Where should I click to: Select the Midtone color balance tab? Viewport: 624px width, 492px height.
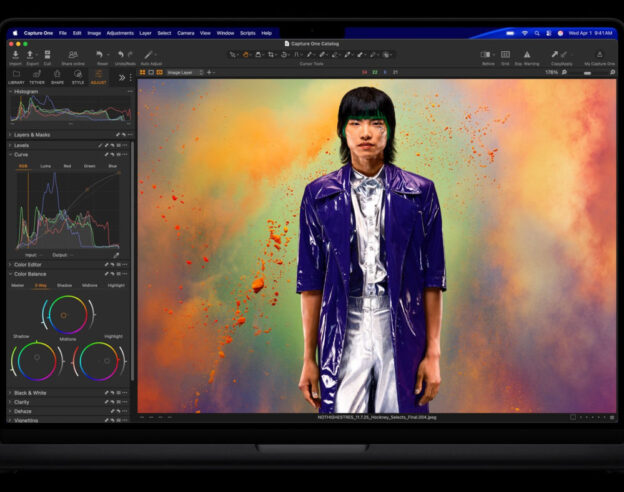click(x=90, y=285)
